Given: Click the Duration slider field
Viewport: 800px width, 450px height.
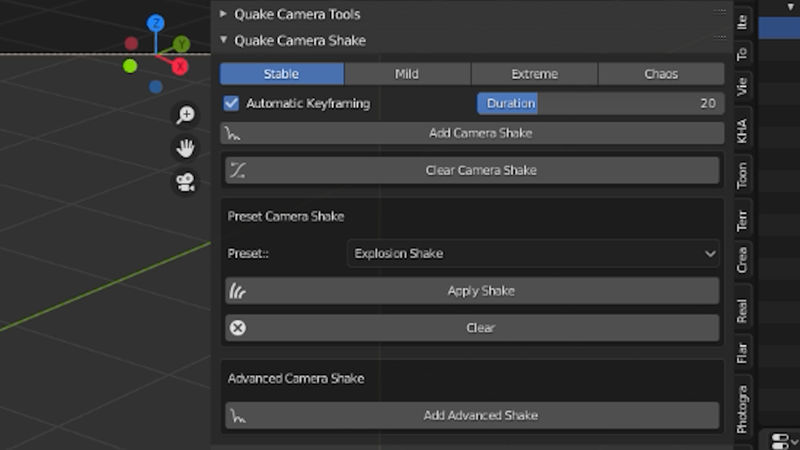Looking at the screenshot, I should coord(601,104).
